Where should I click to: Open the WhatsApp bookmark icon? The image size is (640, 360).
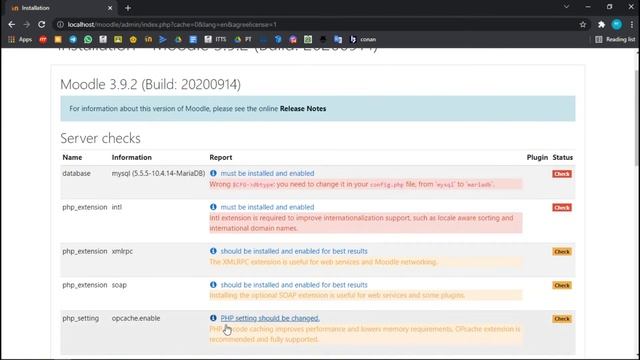(x=88, y=40)
